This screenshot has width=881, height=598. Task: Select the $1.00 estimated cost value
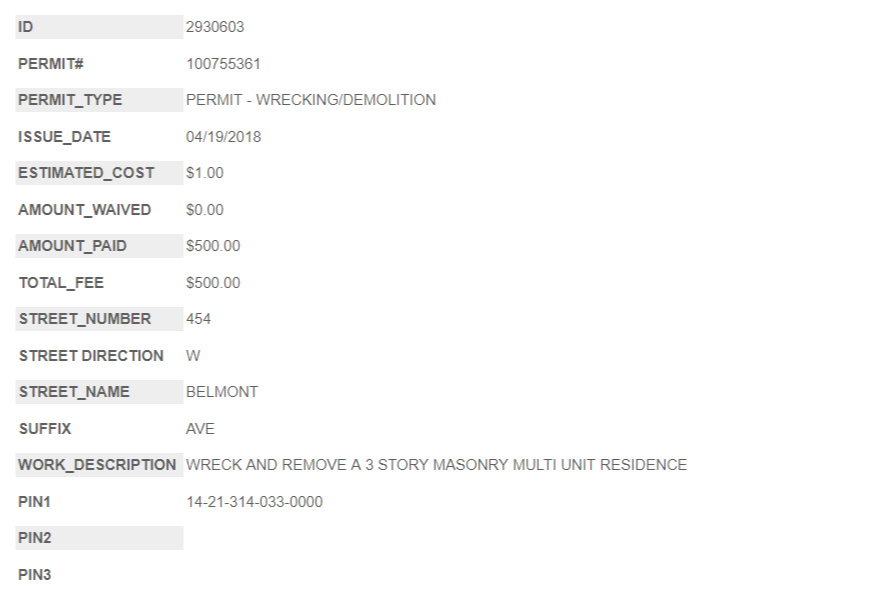click(x=205, y=173)
